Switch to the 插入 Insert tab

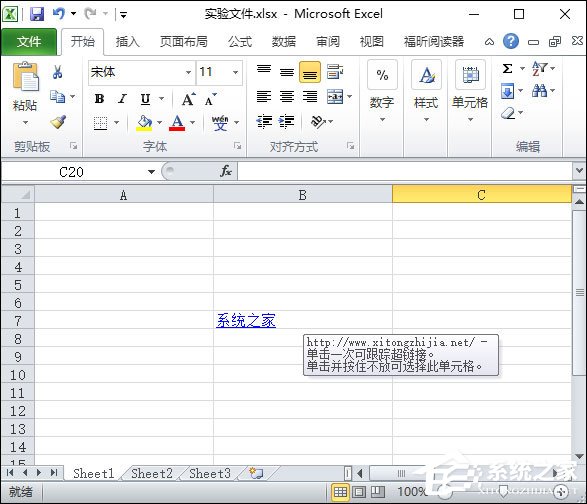[127, 42]
